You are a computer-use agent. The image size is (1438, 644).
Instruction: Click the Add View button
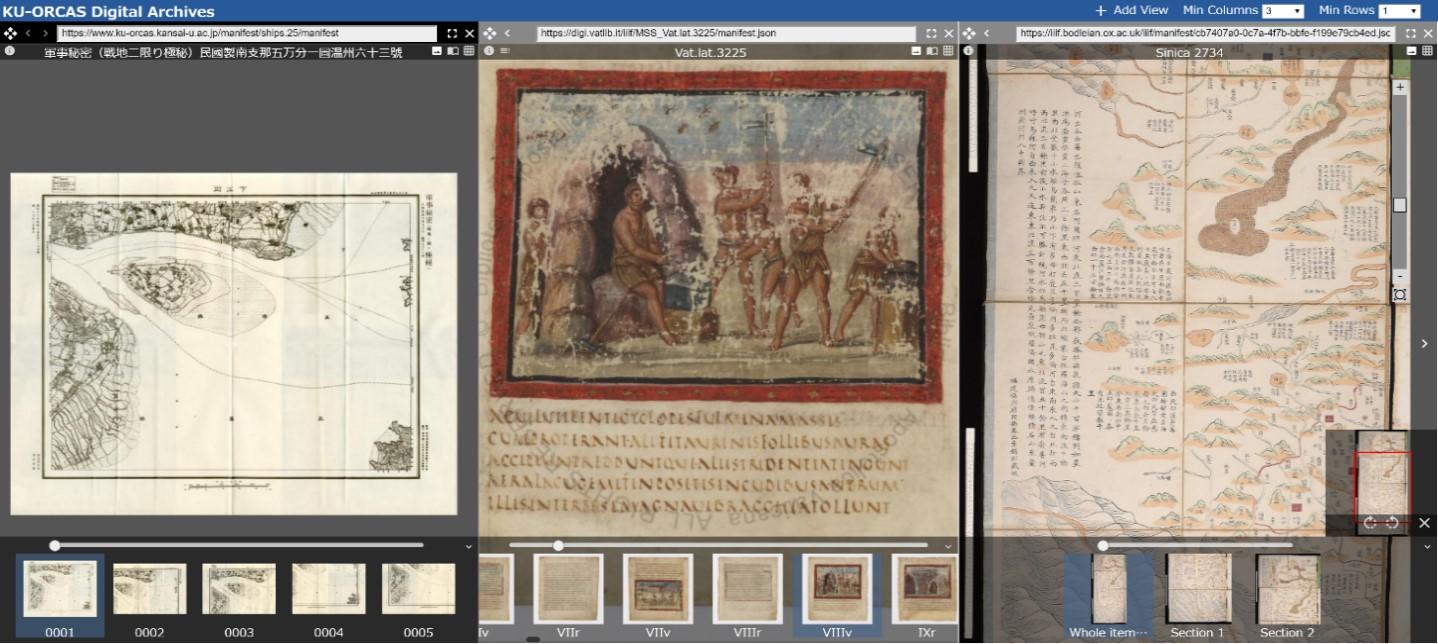tap(1131, 10)
